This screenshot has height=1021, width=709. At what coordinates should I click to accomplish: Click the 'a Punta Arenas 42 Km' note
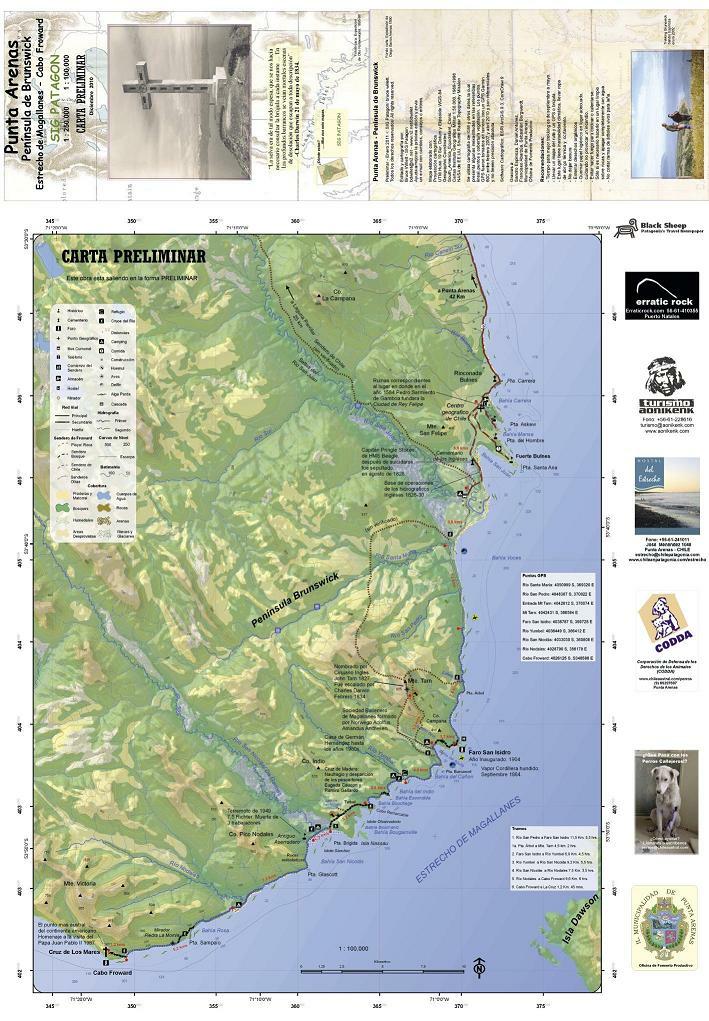coord(457,293)
